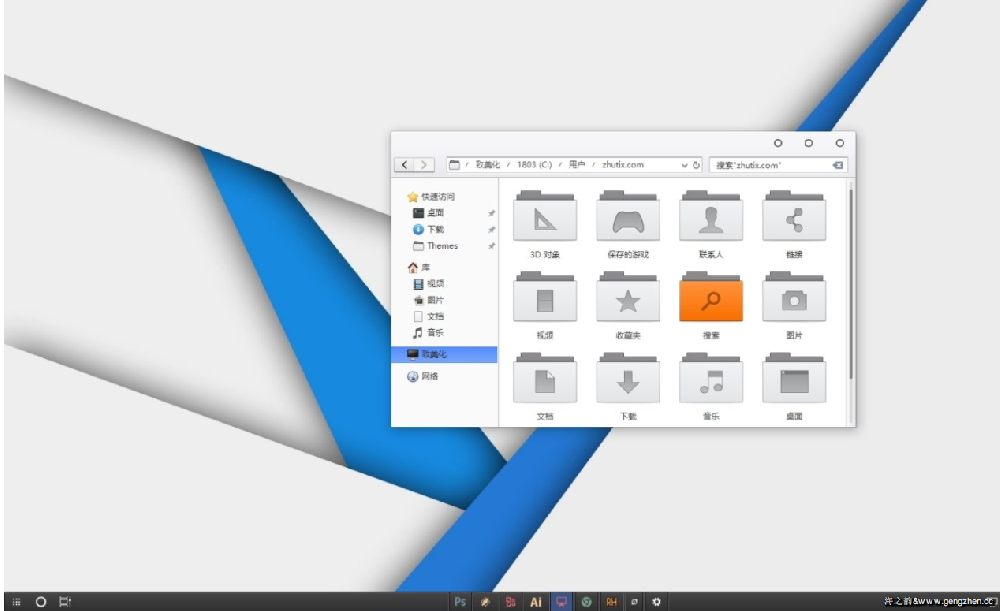Toggle the Downloads pin in Quick Access
The image size is (1000, 611).
tap(490, 228)
